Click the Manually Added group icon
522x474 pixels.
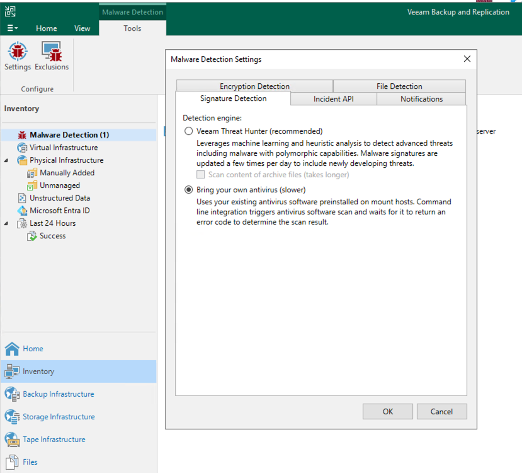[x=32, y=173]
